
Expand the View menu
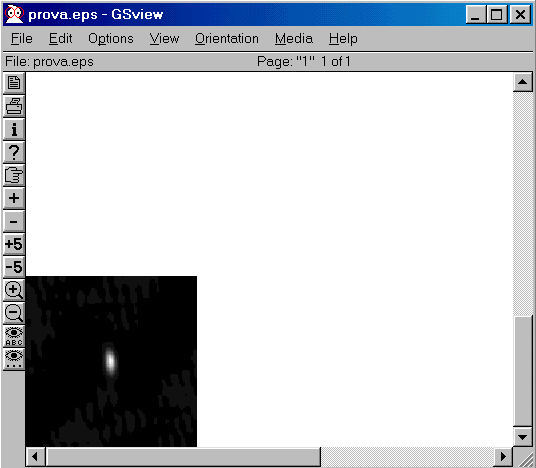click(164, 39)
